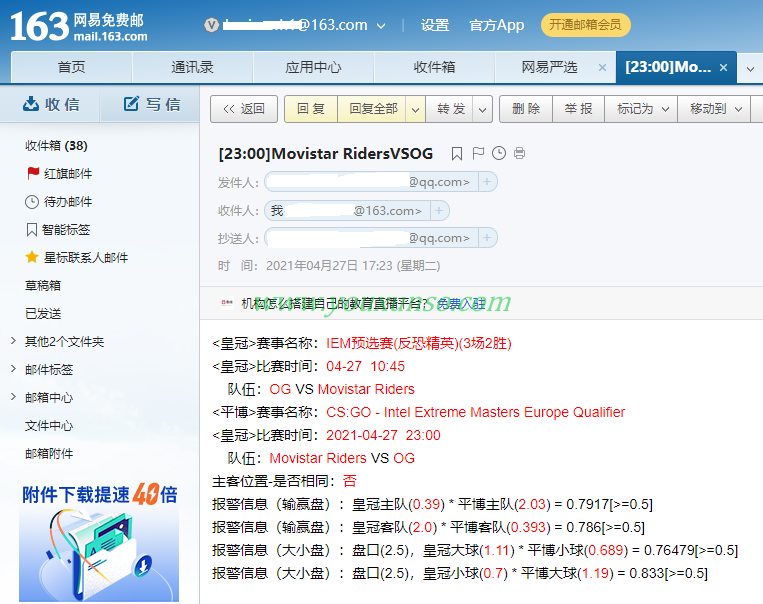Switch to 通讯录 tab
This screenshot has height=604, width=763.
coord(192,67)
